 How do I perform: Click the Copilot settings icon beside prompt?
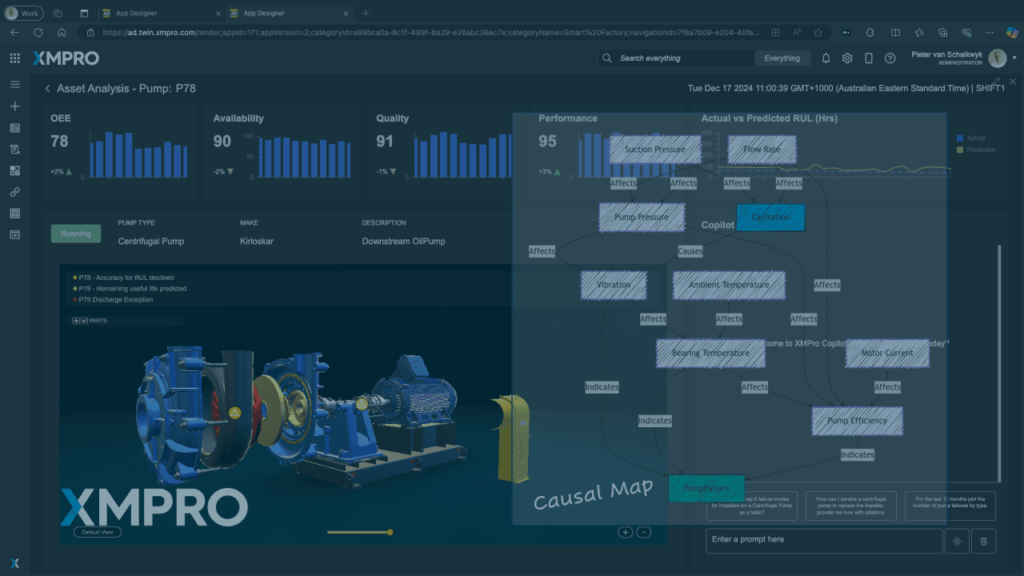coord(957,541)
